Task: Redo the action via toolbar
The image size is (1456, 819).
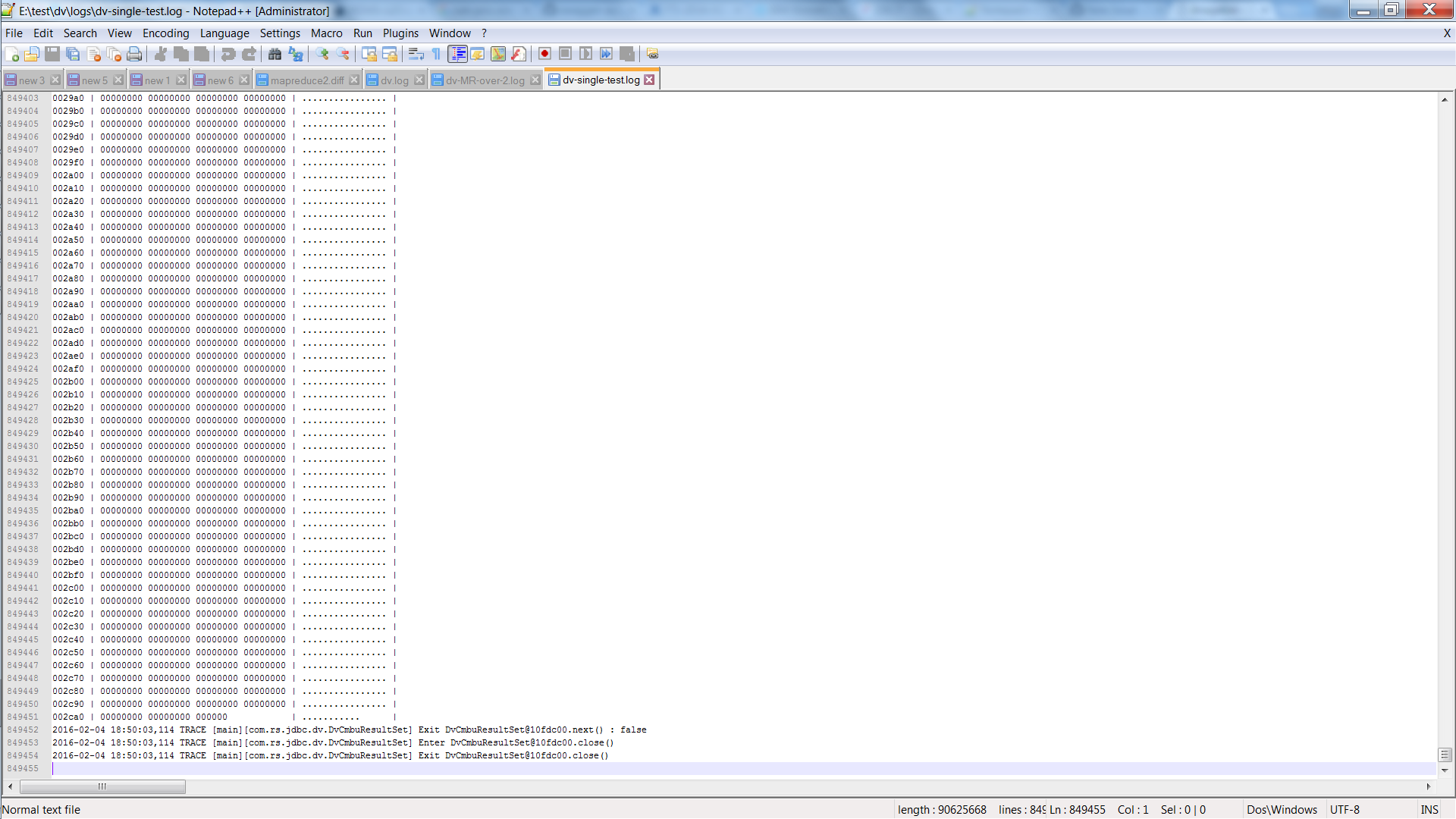Action: point(249,54)
